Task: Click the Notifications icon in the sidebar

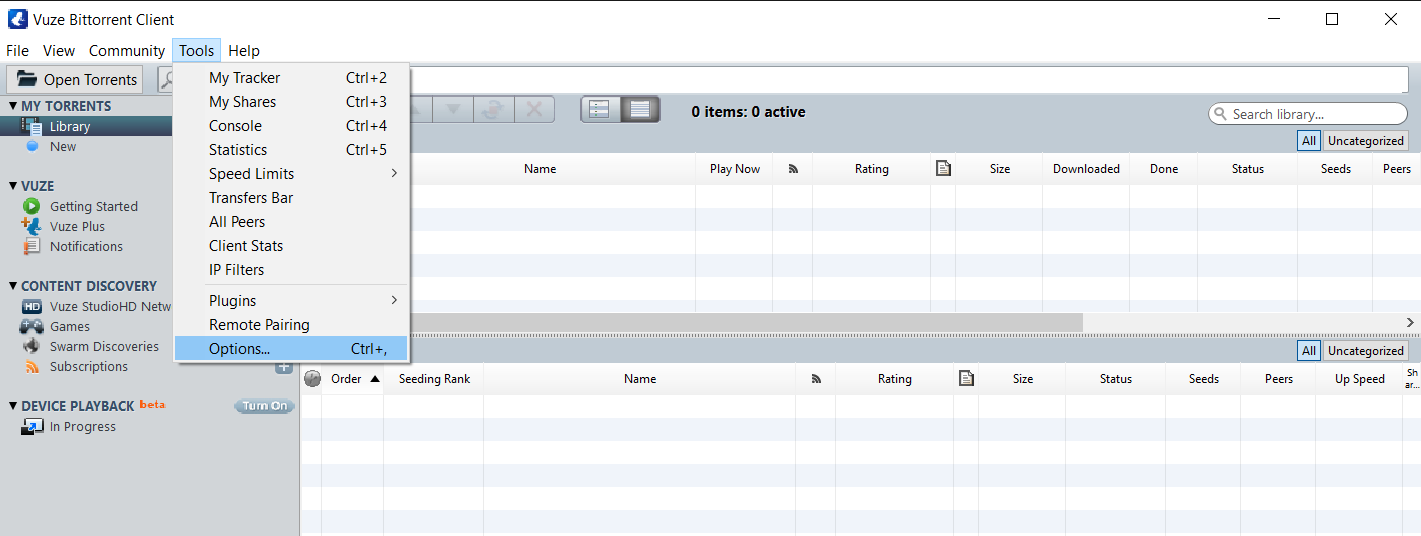Action: pyautogui.click(x=32, y=246)
